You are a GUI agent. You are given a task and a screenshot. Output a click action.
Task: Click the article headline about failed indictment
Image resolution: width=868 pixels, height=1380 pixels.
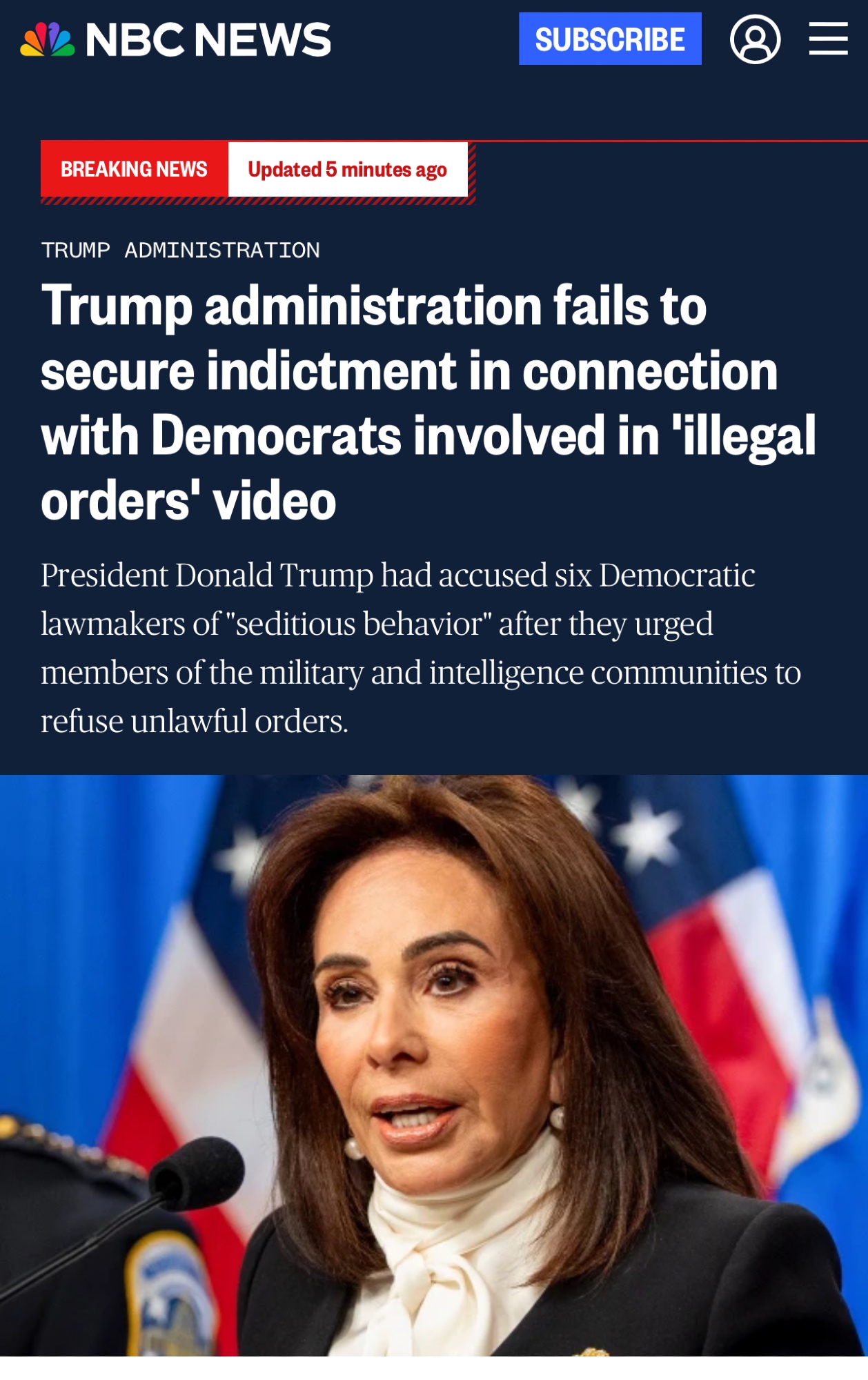pos(428,402)
